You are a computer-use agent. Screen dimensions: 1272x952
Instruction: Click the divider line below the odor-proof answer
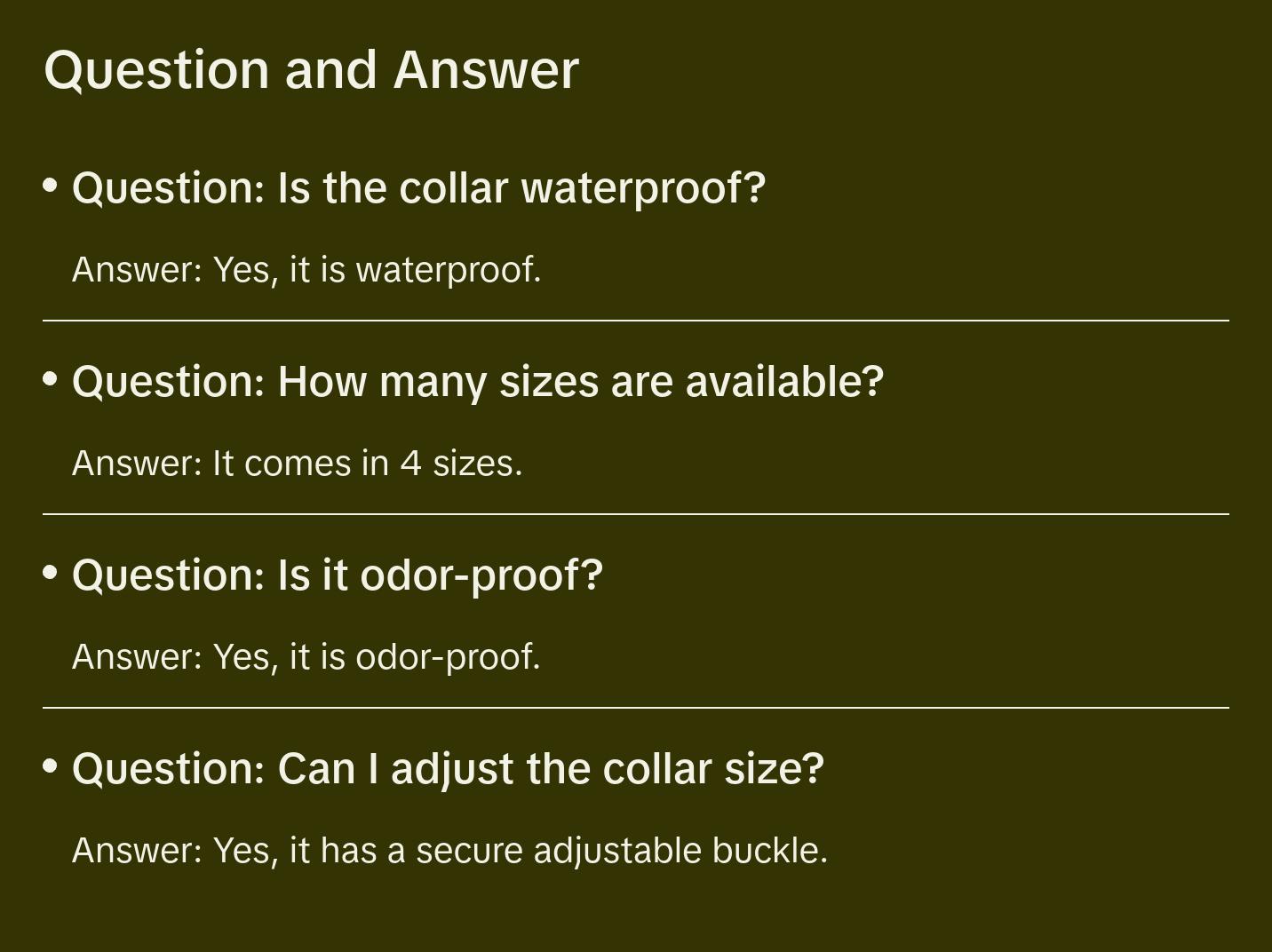point(636,708)
